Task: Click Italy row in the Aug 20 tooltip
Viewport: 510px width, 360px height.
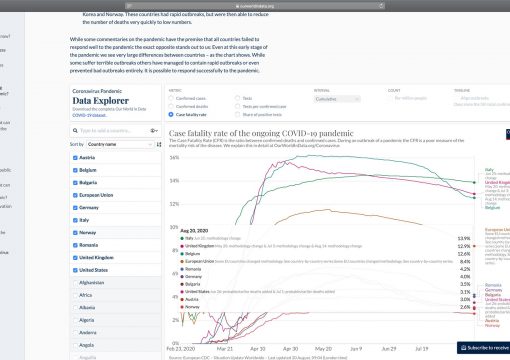Action: pos(325,238)
